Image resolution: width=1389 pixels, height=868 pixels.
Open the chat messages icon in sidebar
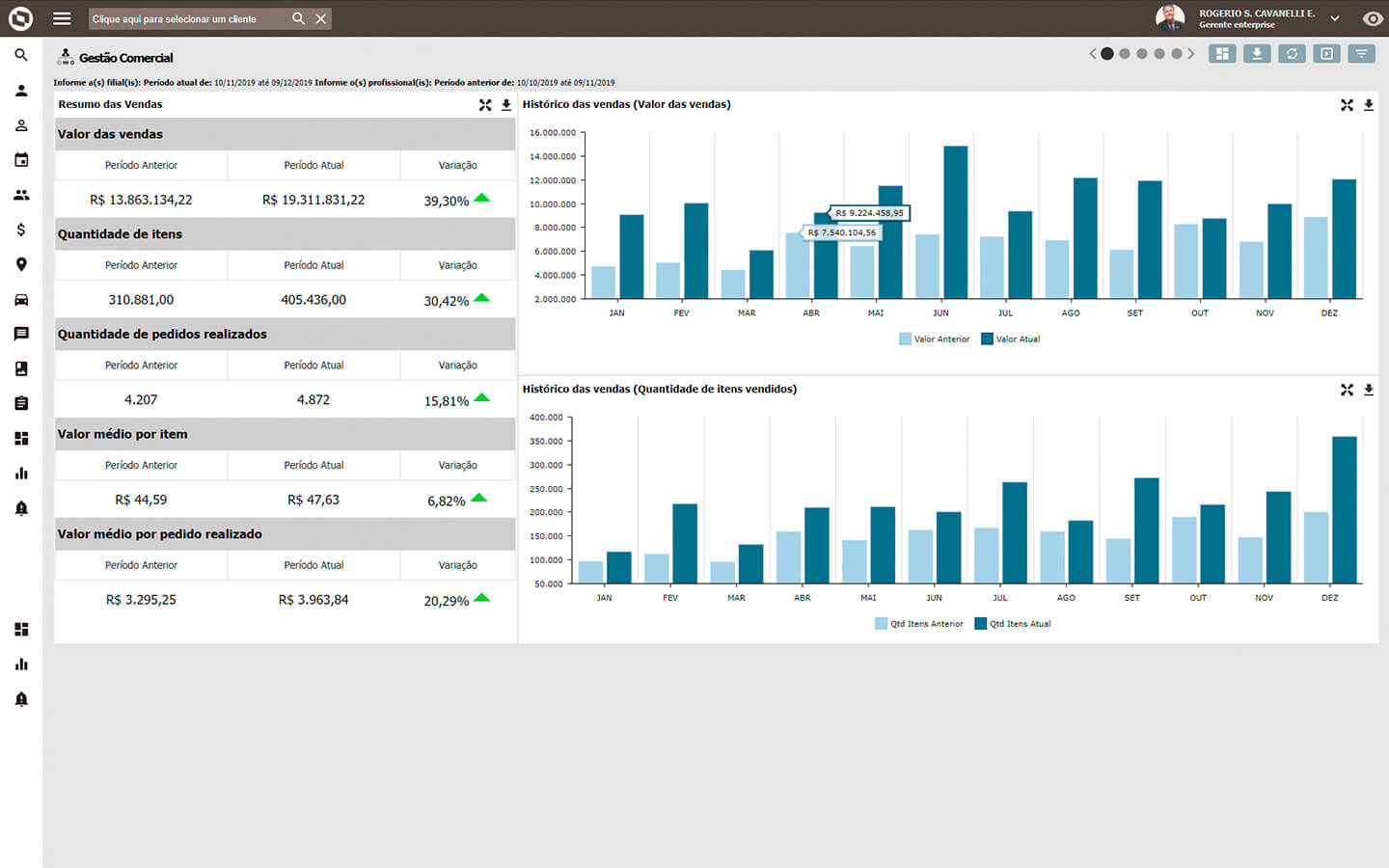click(21, 334)
